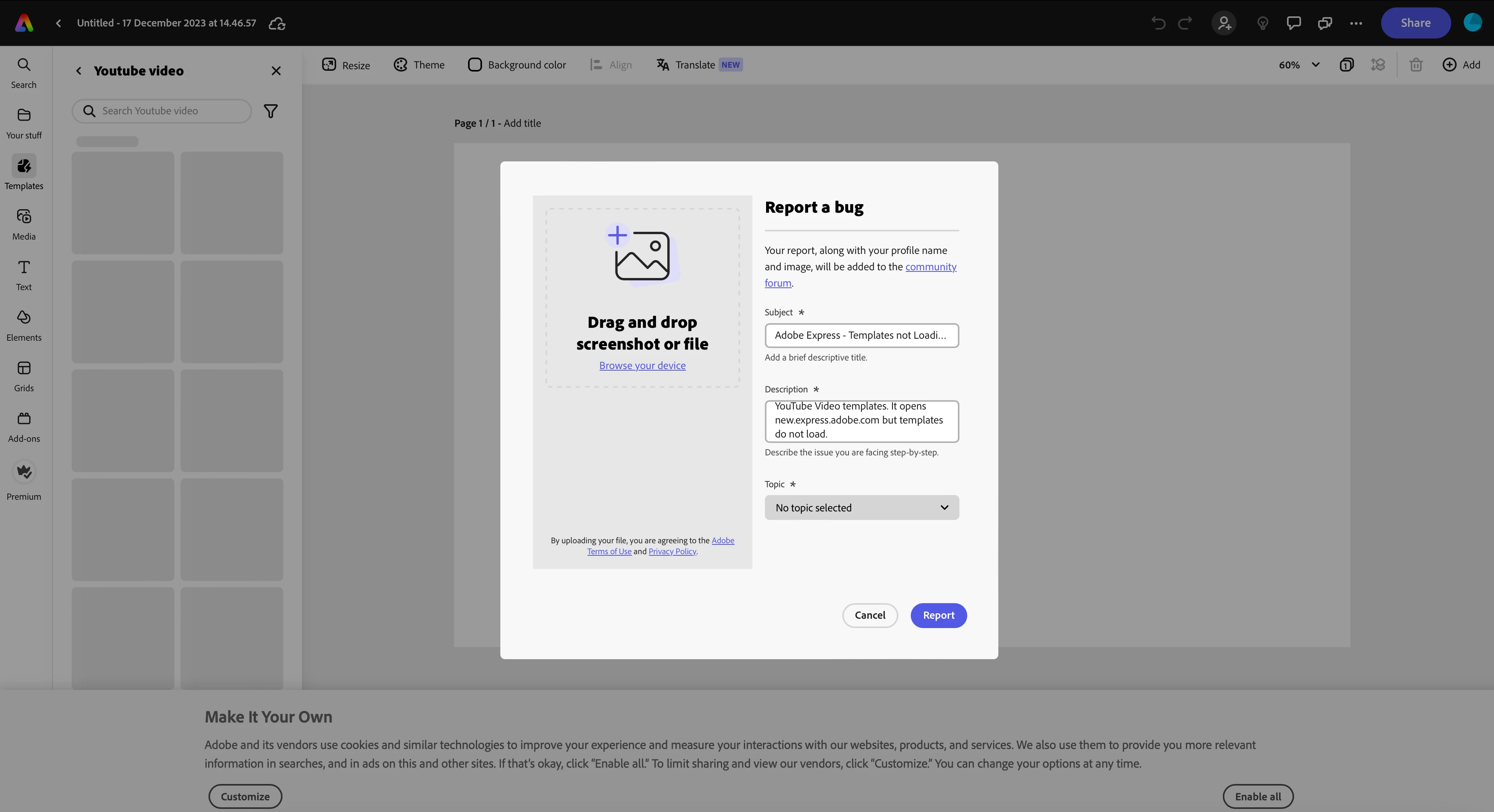
Task: Open the template filter funnel
Action: pos(271,111)
